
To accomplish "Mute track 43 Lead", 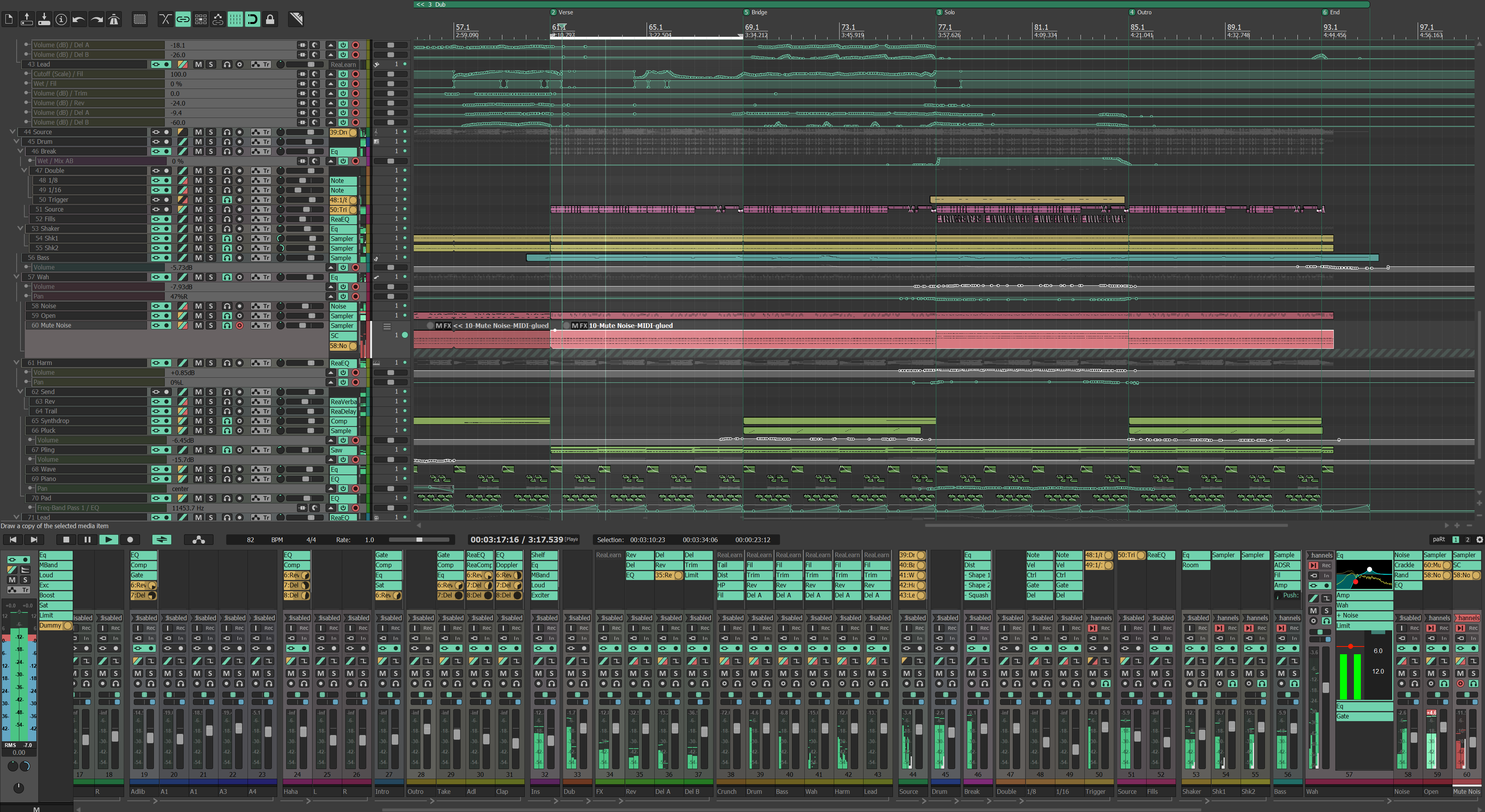I will click(198, 65).
